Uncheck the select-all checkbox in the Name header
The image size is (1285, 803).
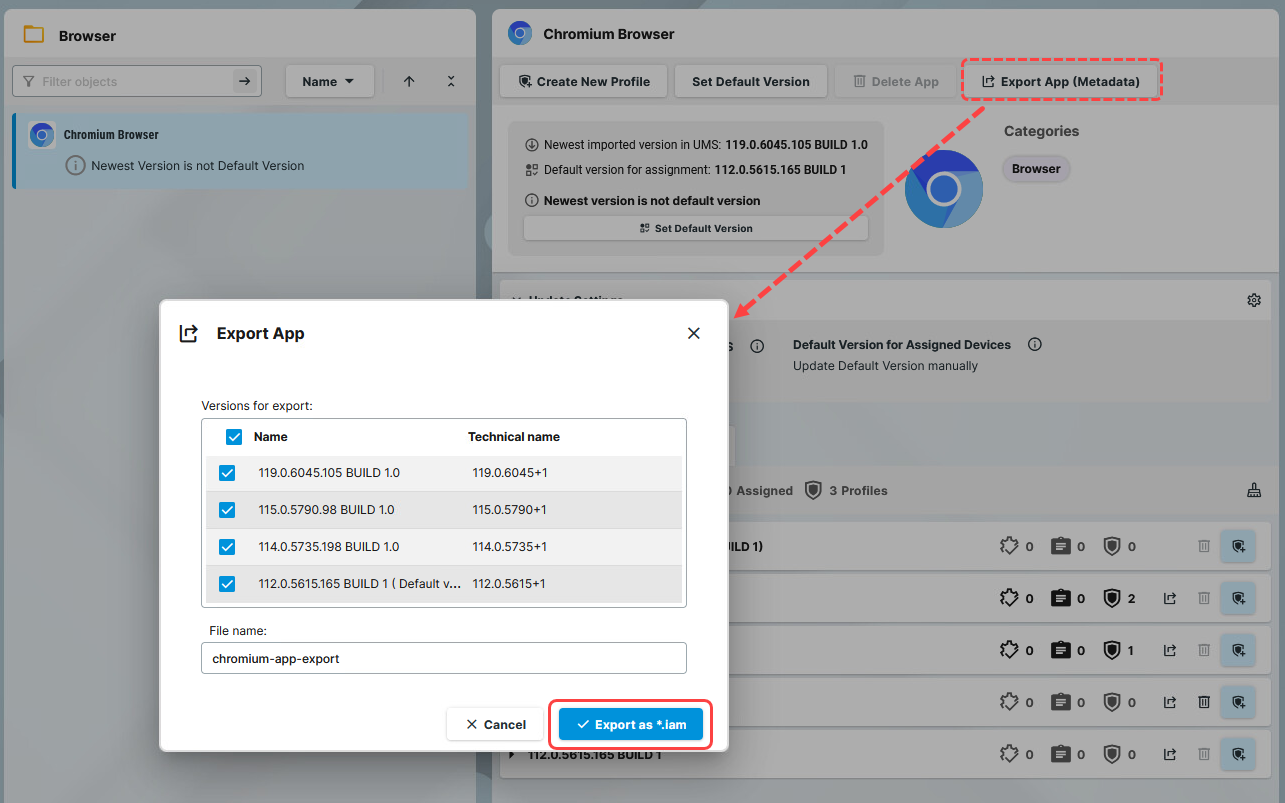tap(233, 437)
